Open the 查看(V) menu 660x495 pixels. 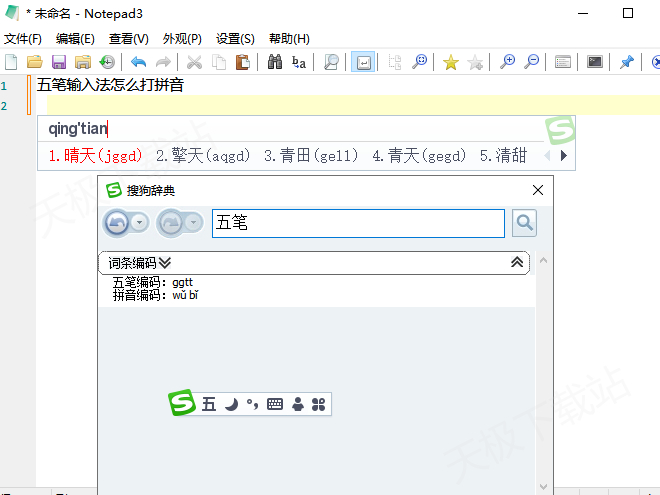pyautogui.click(x=128, y=39)
